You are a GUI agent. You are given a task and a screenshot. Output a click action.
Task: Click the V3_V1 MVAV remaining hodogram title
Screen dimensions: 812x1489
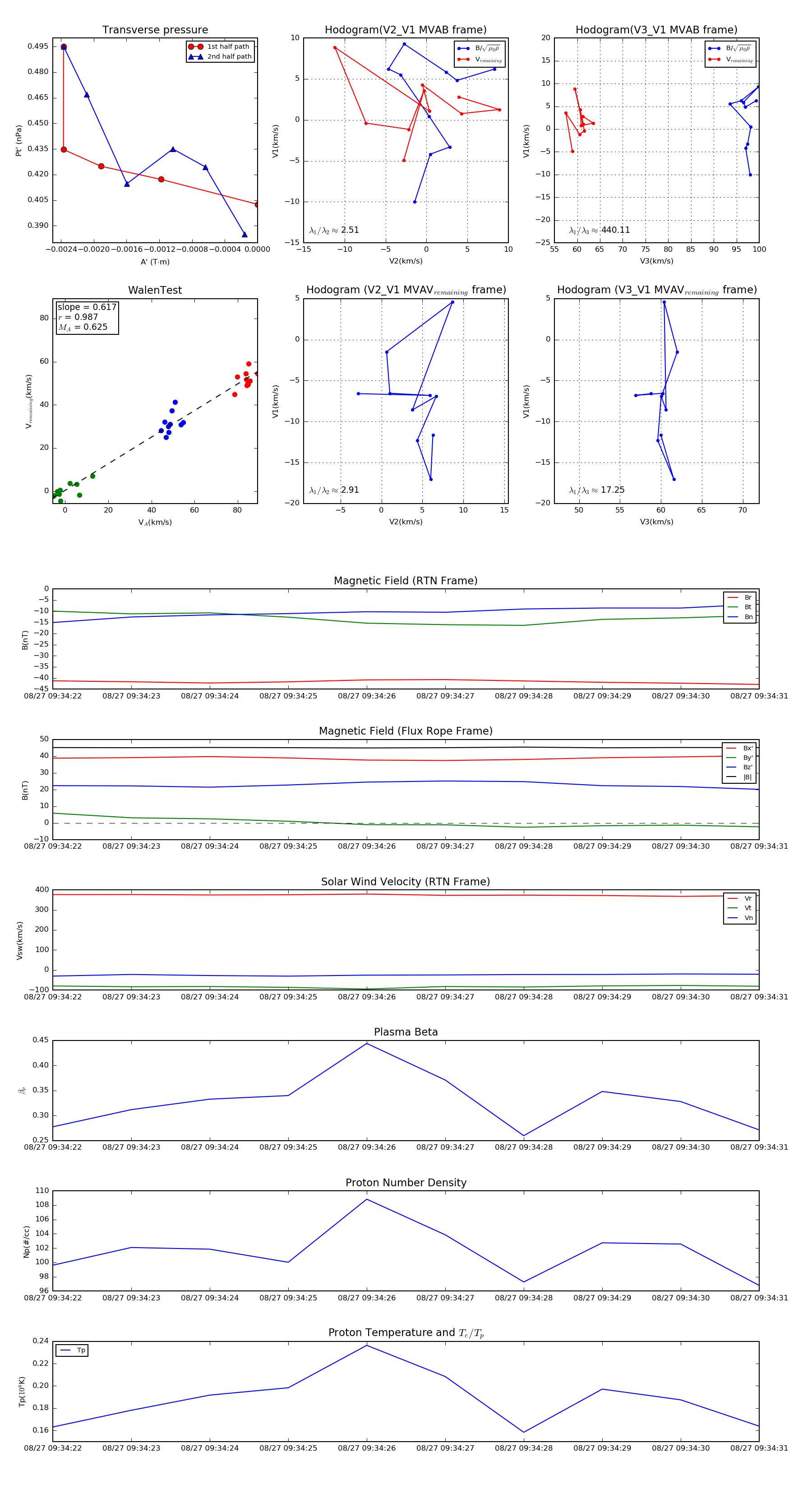[x=656, y=290]
